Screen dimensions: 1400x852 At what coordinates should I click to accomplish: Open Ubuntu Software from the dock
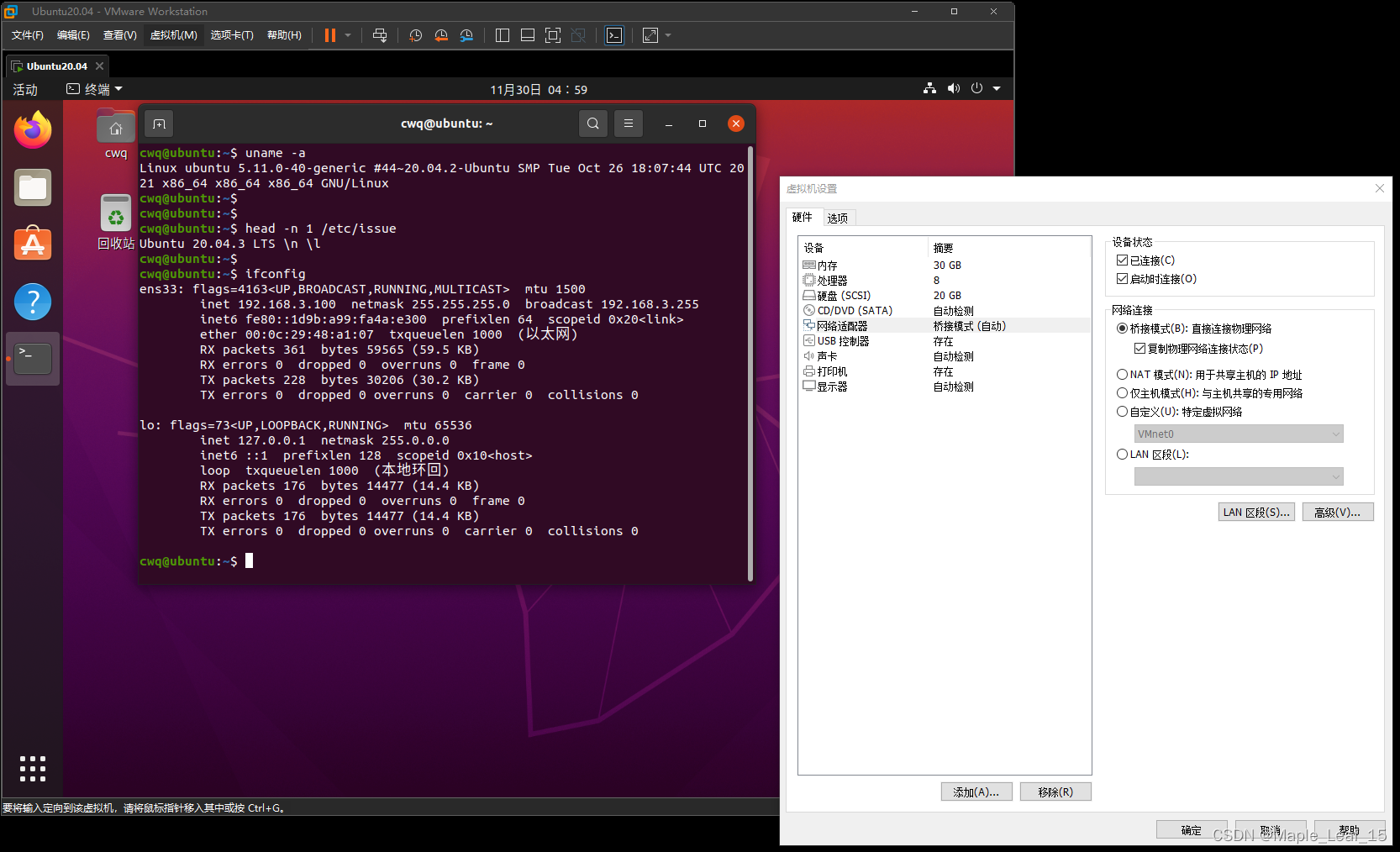[x=33, y=245]
